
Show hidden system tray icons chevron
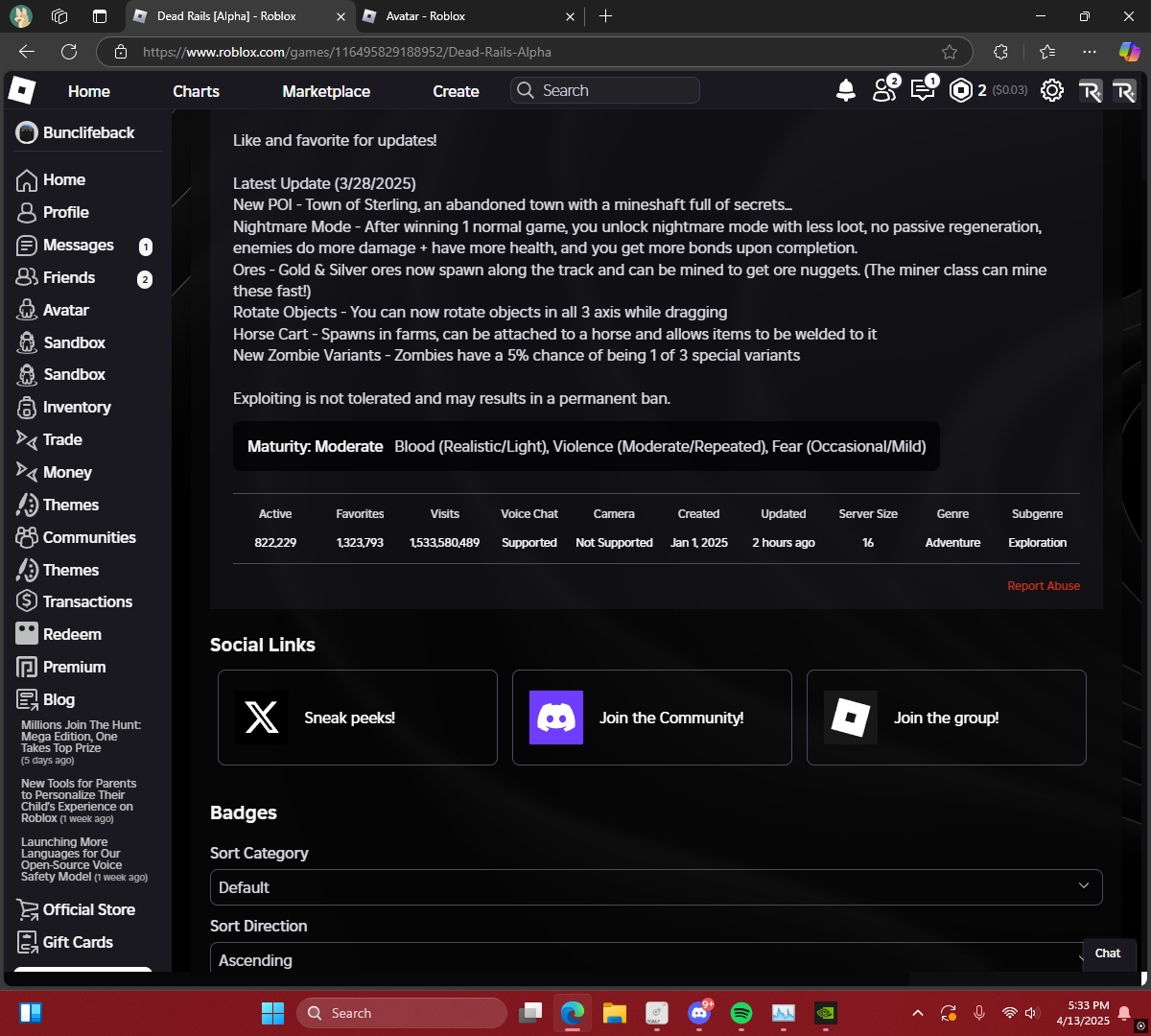[918, 1013]
